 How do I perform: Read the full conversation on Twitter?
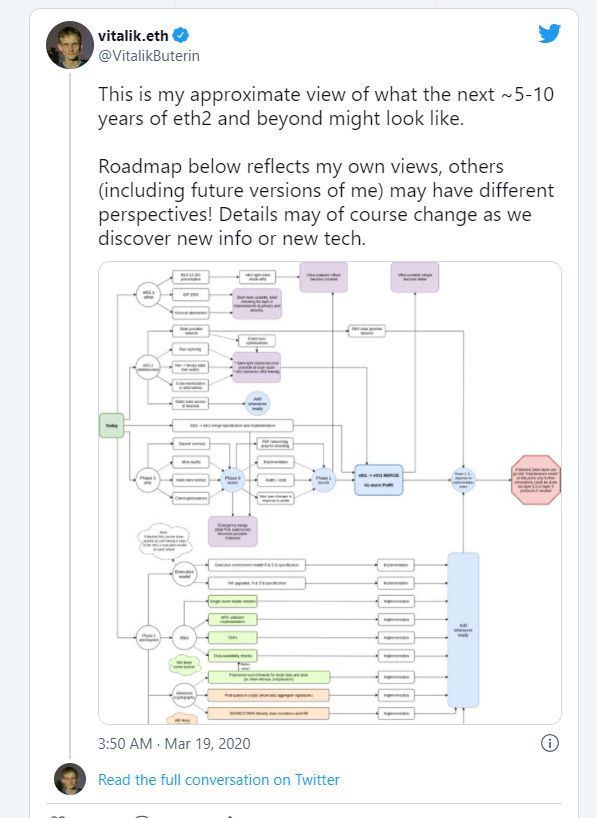tap(219, 779)
